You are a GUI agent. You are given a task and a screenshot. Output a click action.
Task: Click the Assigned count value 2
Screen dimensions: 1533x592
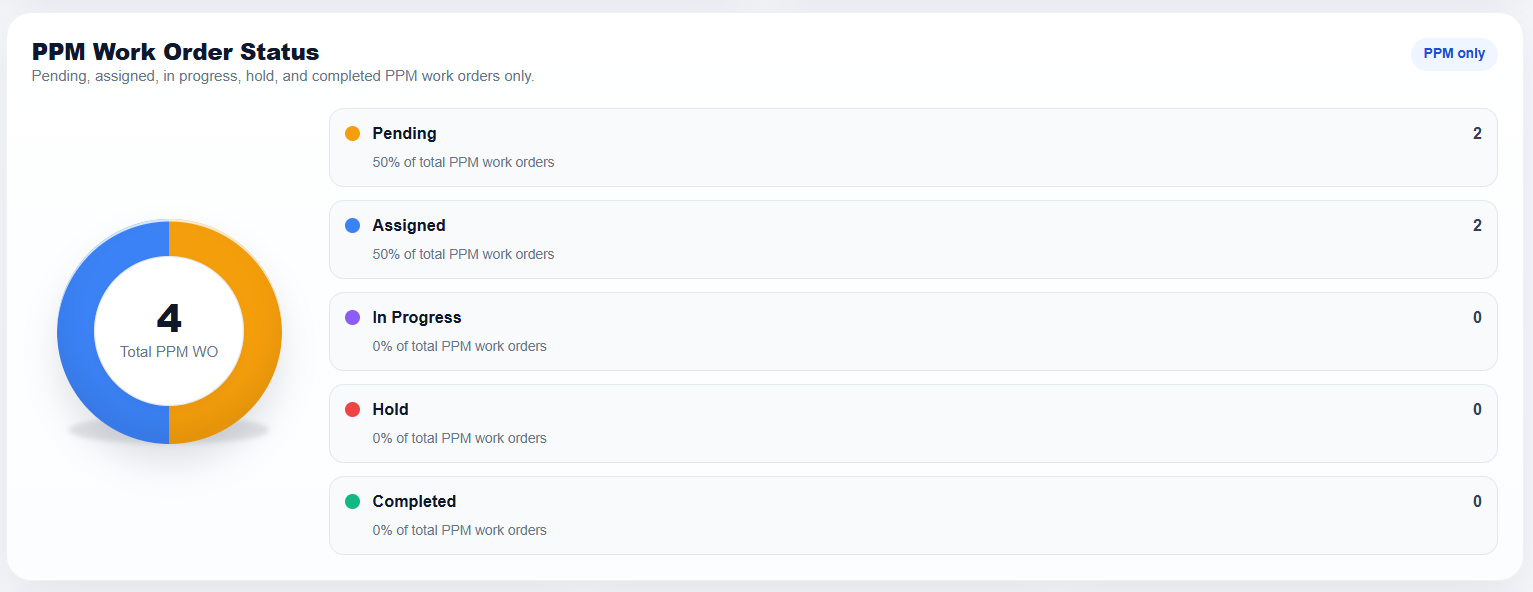[x=1477, y=225]
